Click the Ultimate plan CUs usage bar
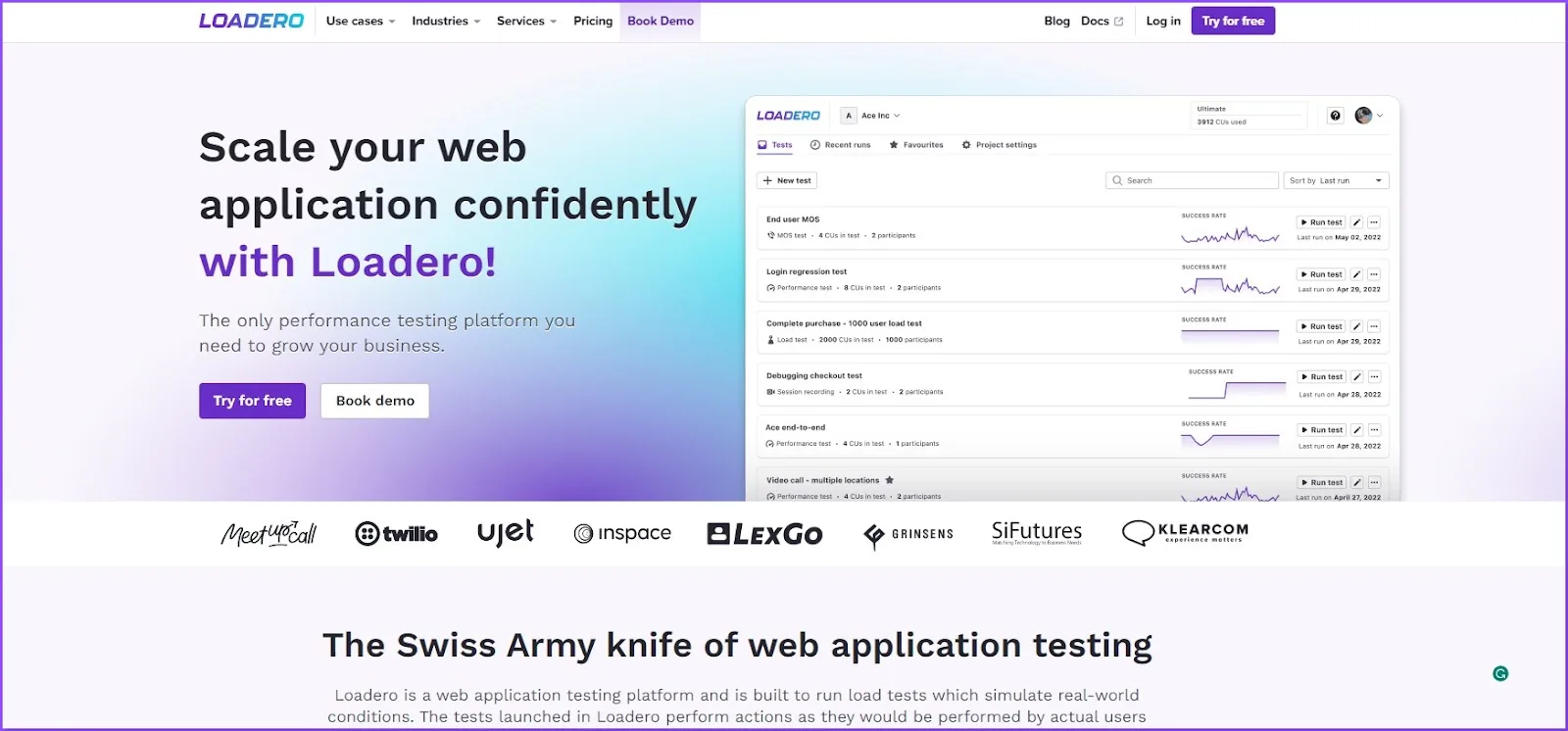 point(1249,116)
